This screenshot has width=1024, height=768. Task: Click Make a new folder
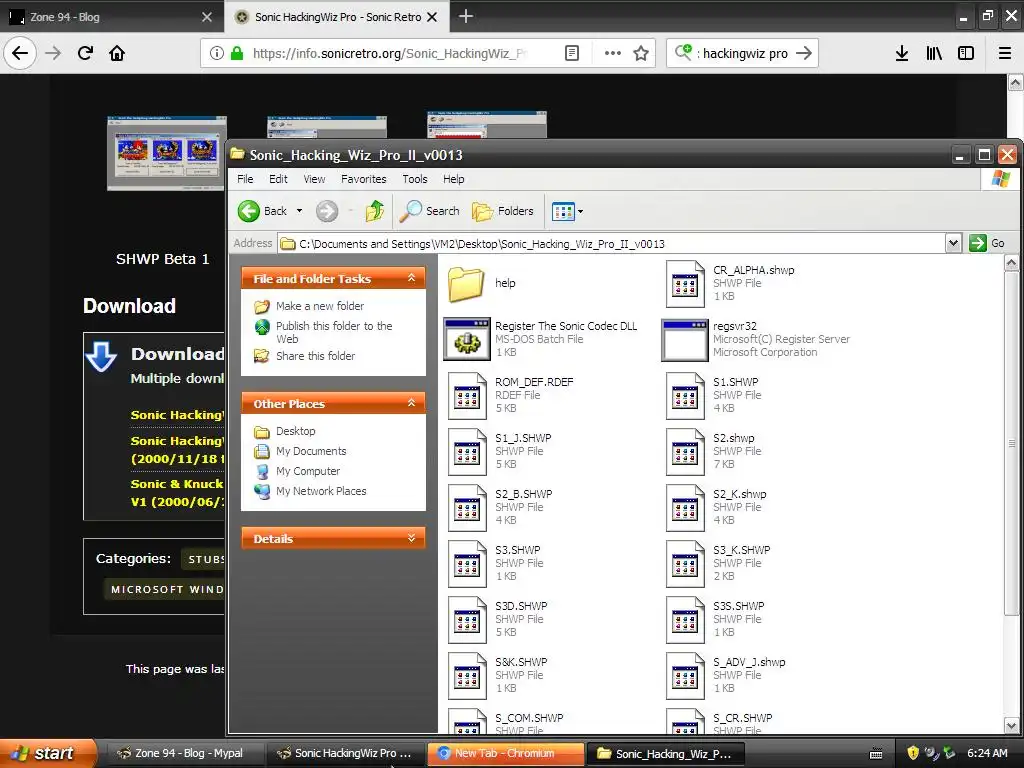point(319,306)
